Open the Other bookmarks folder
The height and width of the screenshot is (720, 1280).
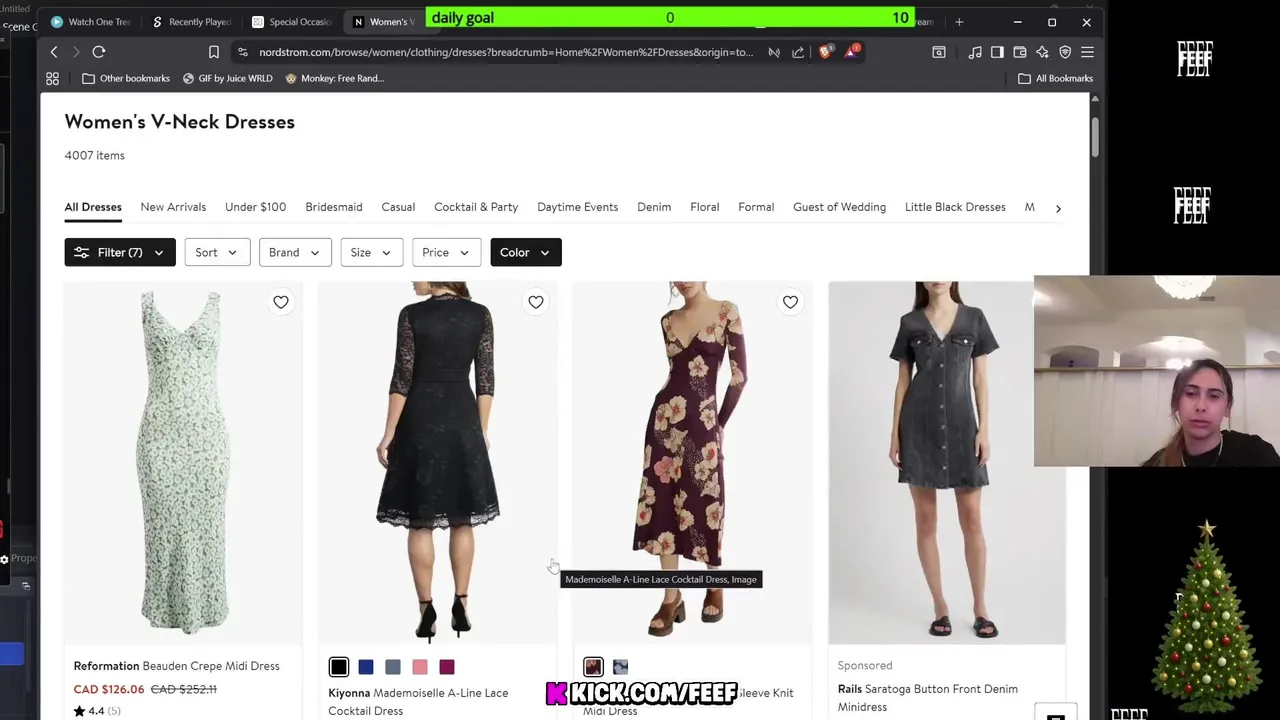126,78
